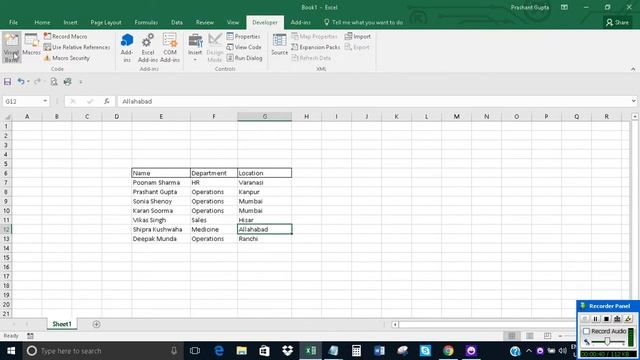Screen dimensions: 640x360
Task: Click the Share button
Action: [x=618, y=22]
